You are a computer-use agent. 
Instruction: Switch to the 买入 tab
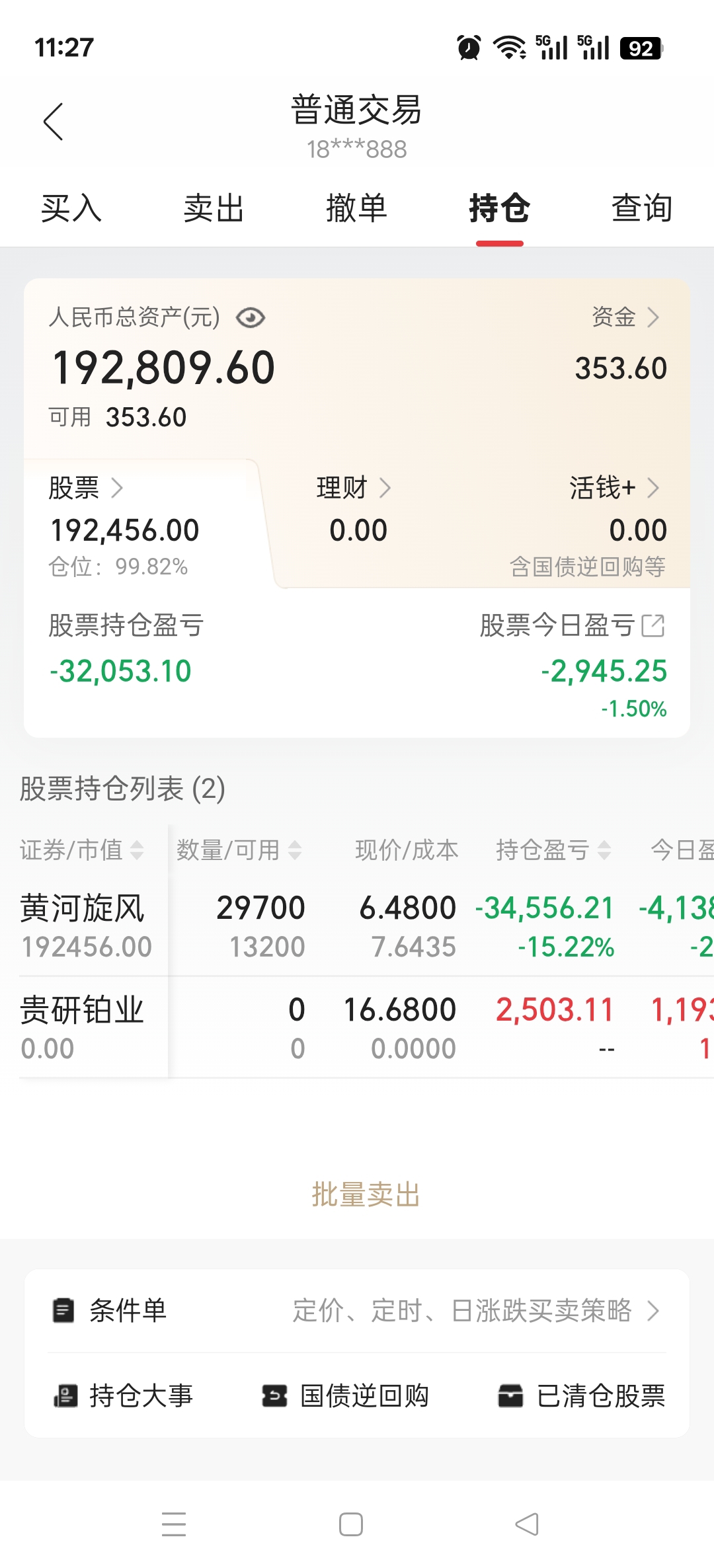point(71,208)
